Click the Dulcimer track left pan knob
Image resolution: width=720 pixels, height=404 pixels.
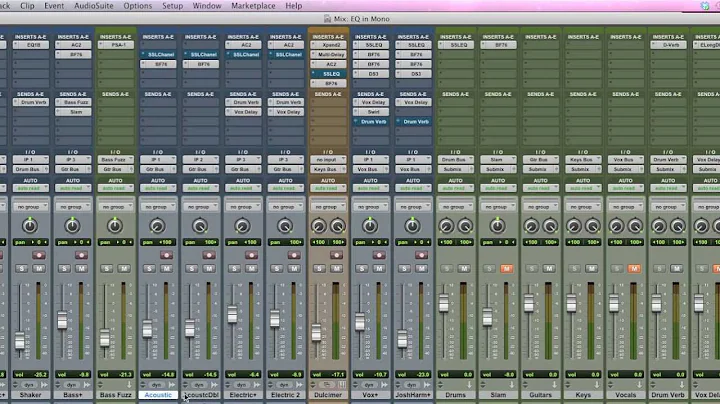[x=319, y=226]
